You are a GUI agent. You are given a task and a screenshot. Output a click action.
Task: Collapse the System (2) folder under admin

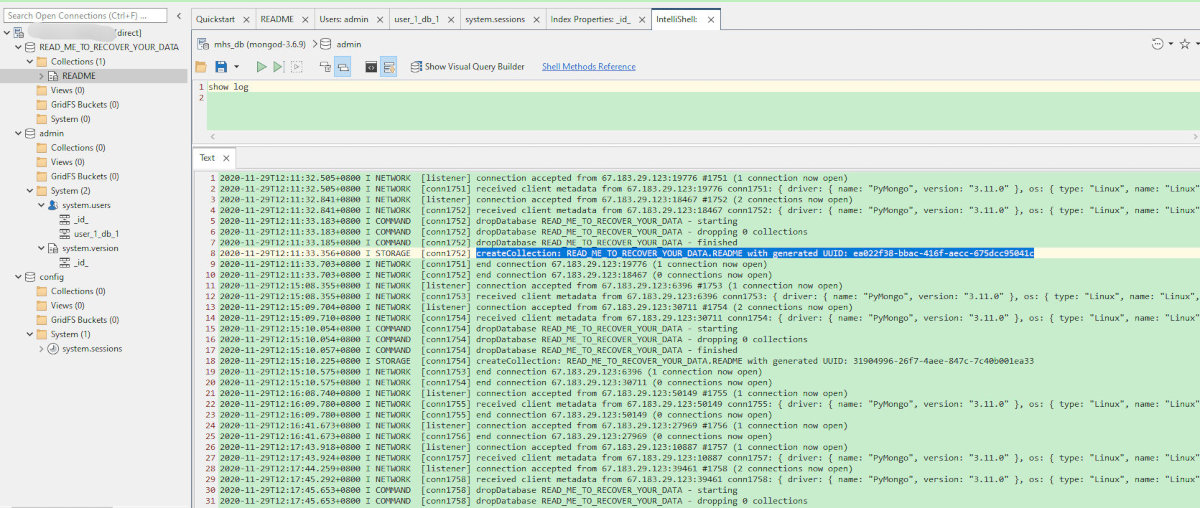(x=29, y=190)
